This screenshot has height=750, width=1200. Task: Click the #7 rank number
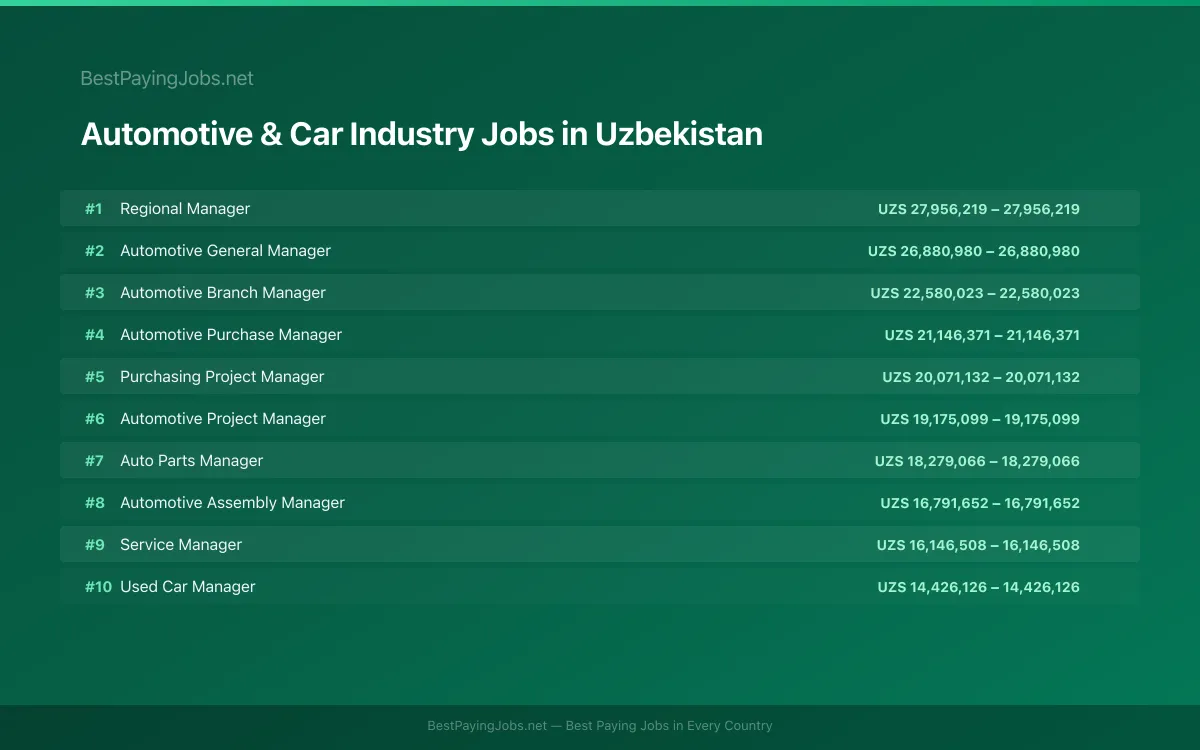coord(94,461)
